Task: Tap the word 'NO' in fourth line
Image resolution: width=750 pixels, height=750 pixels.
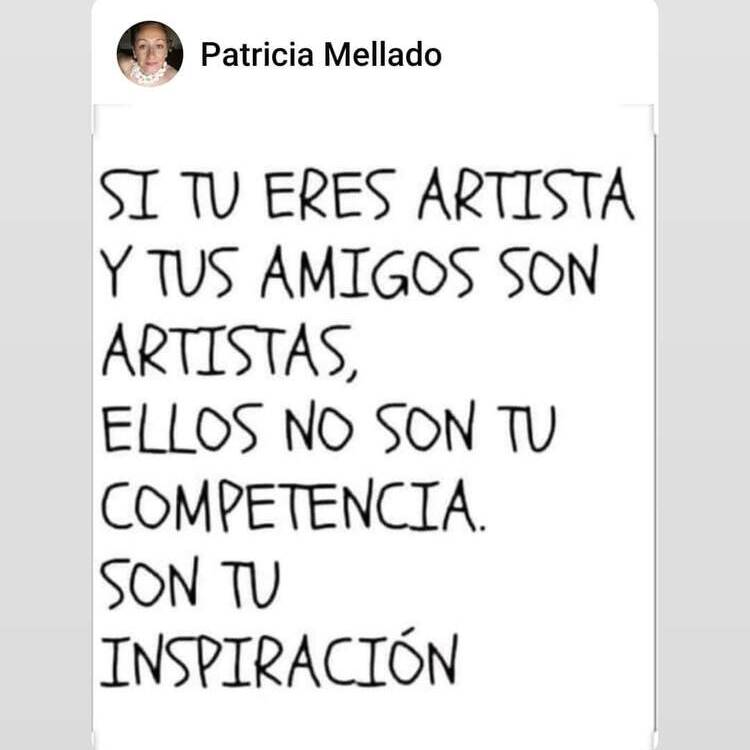Action: click(320, 428)
